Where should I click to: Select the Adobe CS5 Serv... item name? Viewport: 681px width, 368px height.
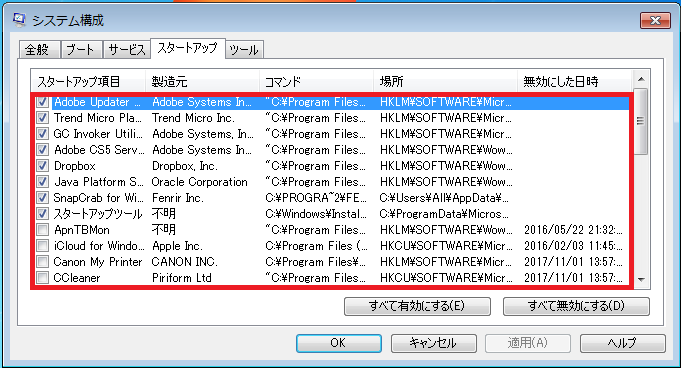point(99,150)
